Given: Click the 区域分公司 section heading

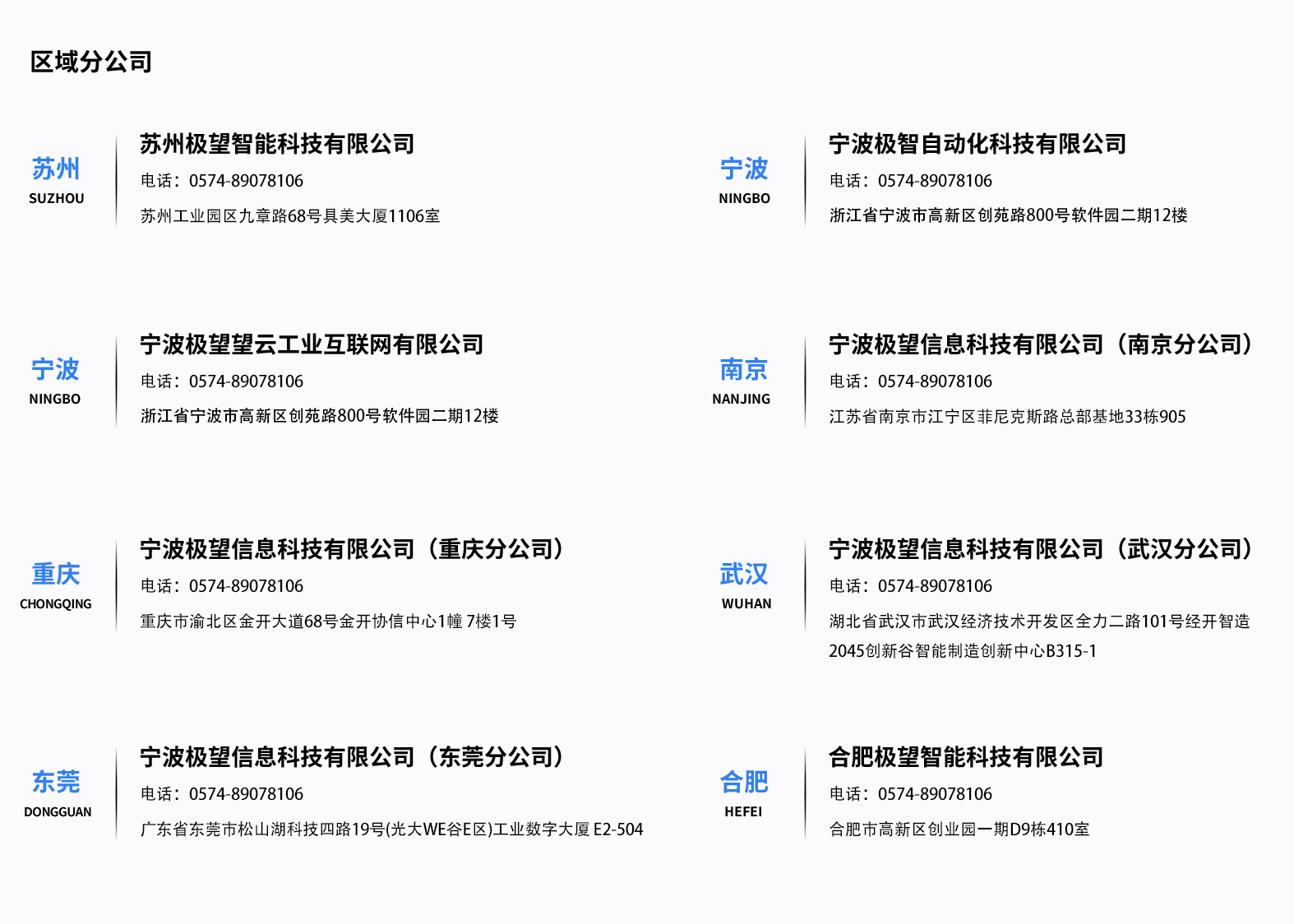Looking at the screenshot, I should pos(91,62).
